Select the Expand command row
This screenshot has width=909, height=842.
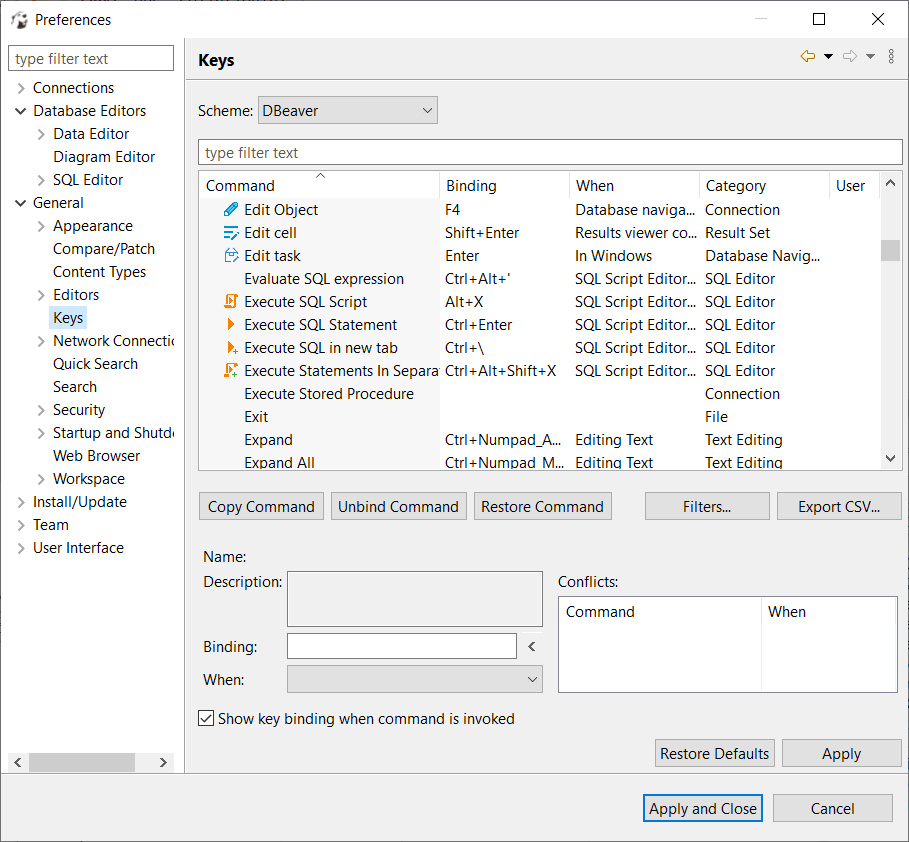click(x=539, y=440)
